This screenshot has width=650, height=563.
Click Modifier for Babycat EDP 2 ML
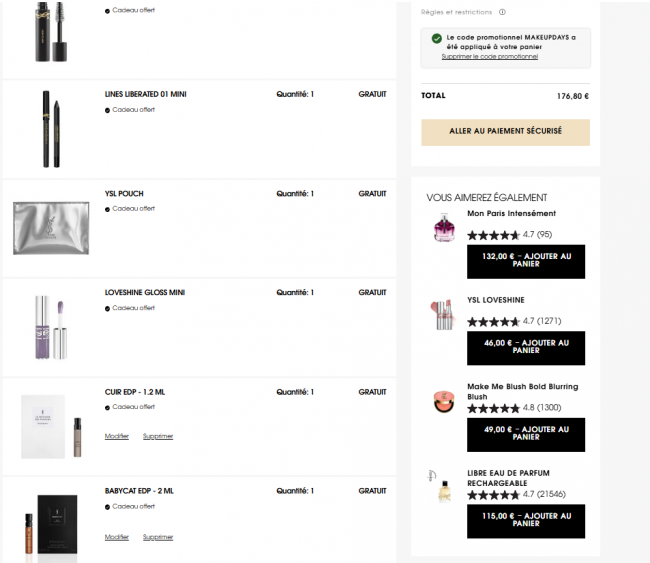coord(116,537)
